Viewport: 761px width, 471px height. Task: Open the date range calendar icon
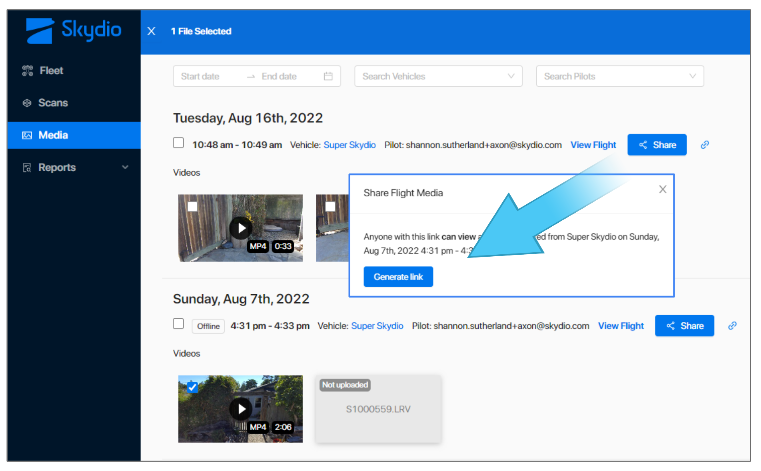pyautogui.click(x=328, y=76)
